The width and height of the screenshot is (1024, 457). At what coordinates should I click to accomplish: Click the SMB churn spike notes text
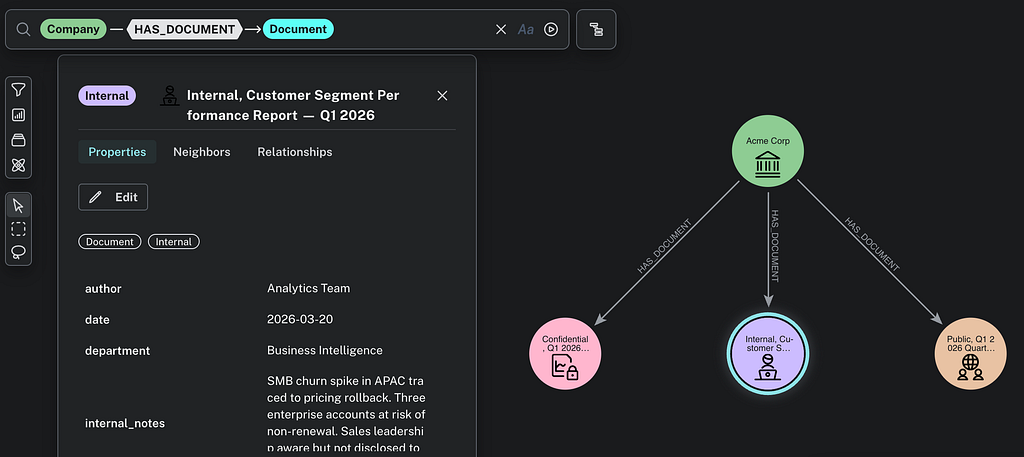pos(346,414)
